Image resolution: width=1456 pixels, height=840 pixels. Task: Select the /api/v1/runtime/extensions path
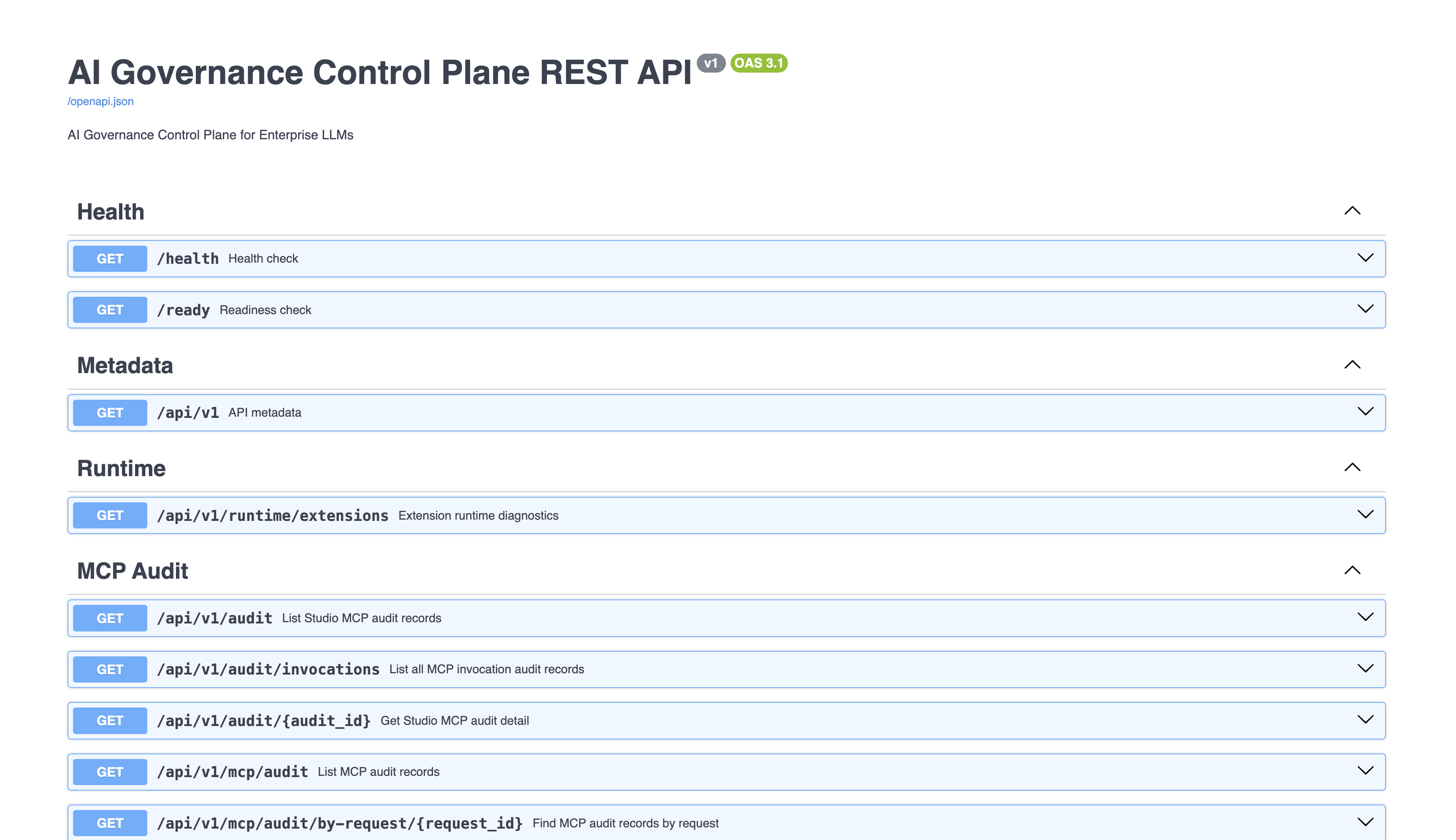(273, 515)
